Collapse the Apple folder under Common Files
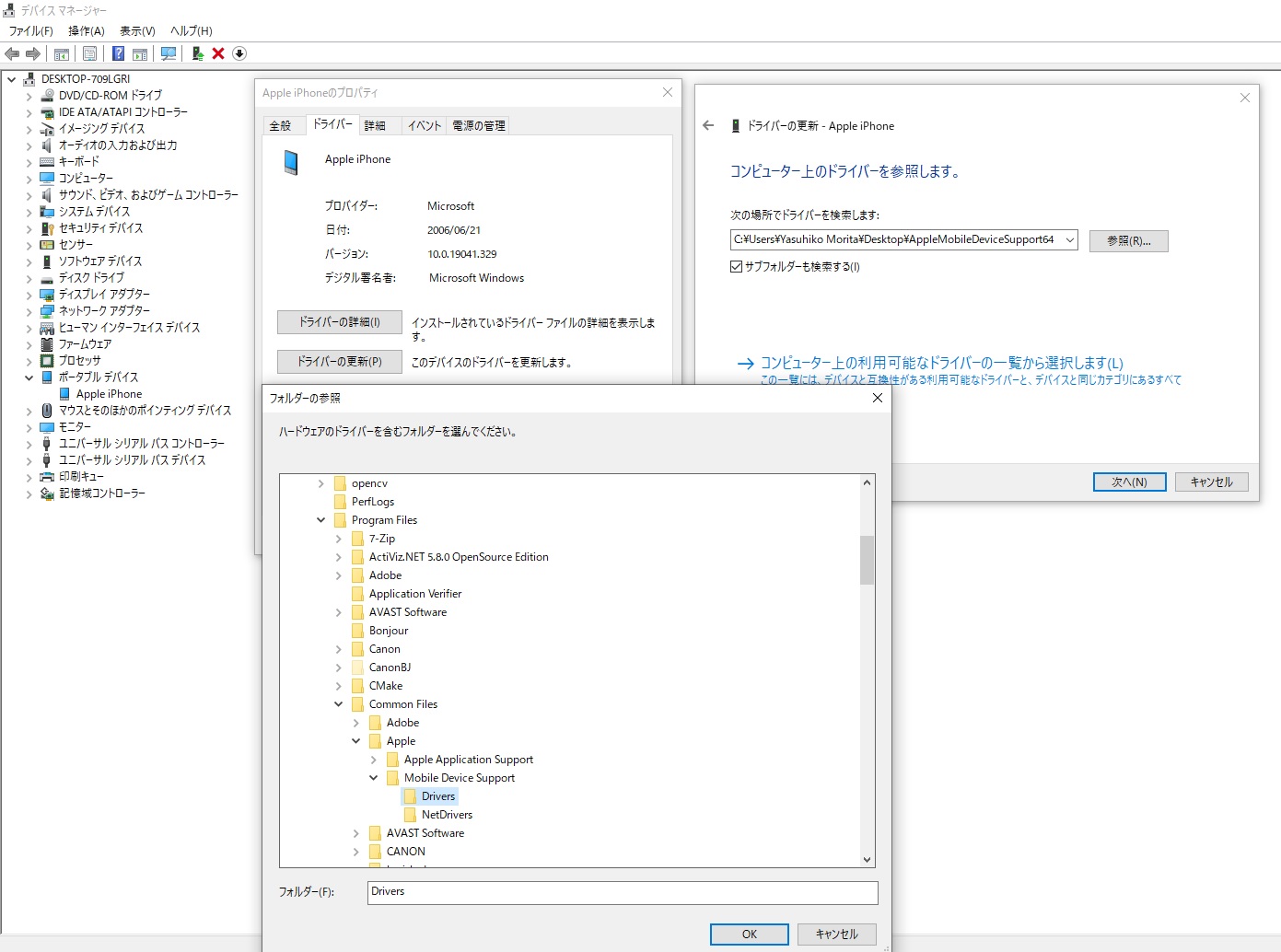 coord(355,741)
